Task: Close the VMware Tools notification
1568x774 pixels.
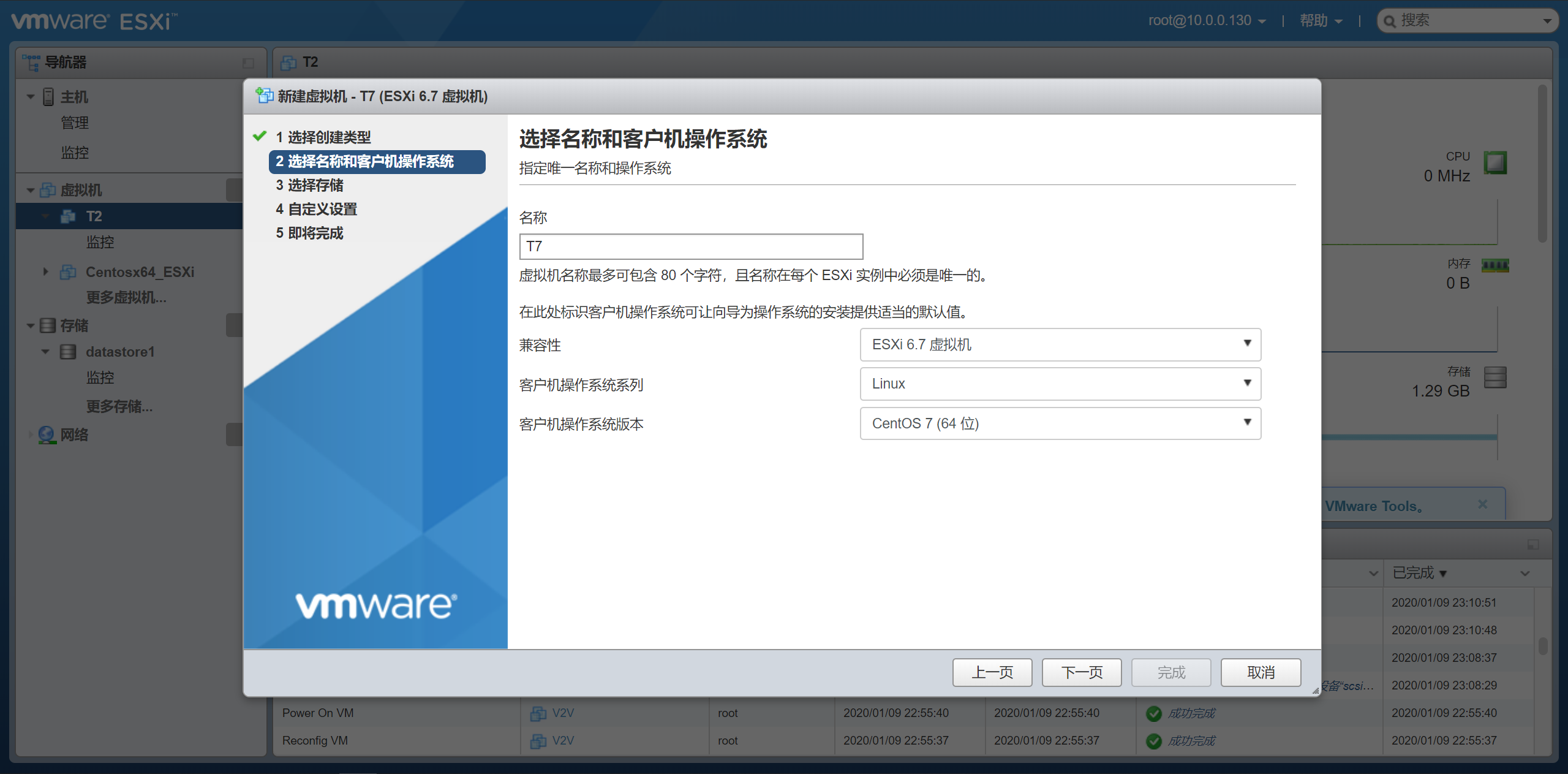Action: click(1482, 504)
